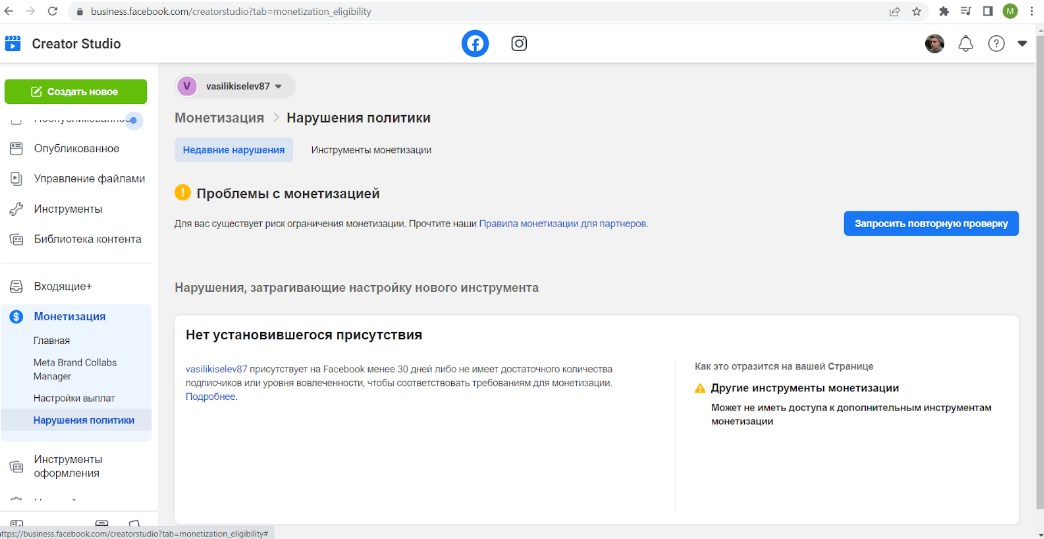Open the top-right account dropdown arrow
1044x539 pixels.
click(1022, 44)
